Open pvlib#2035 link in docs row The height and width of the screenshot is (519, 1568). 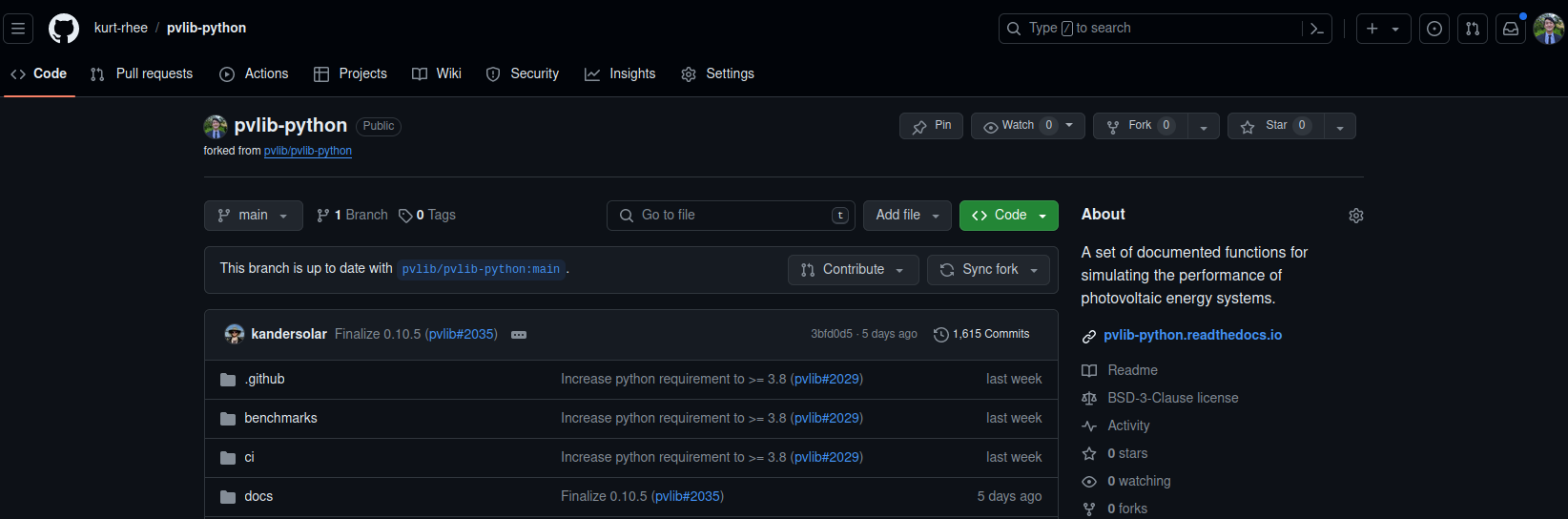[x=687, y=496]
